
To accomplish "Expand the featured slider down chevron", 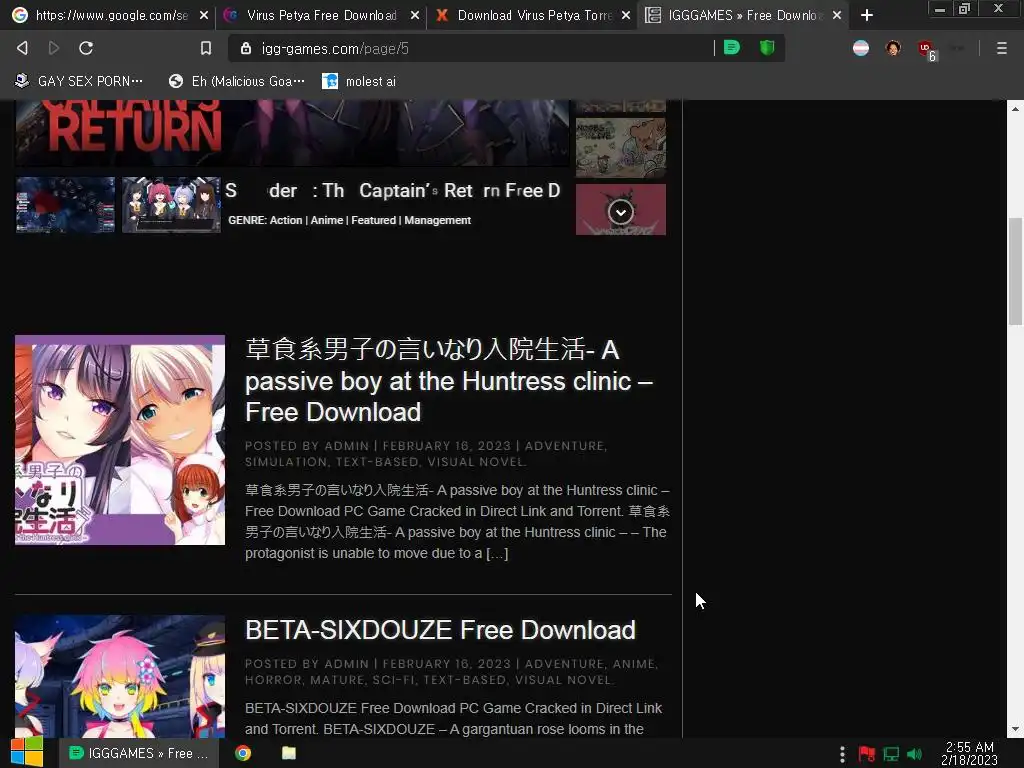I will tap(620, 212).
